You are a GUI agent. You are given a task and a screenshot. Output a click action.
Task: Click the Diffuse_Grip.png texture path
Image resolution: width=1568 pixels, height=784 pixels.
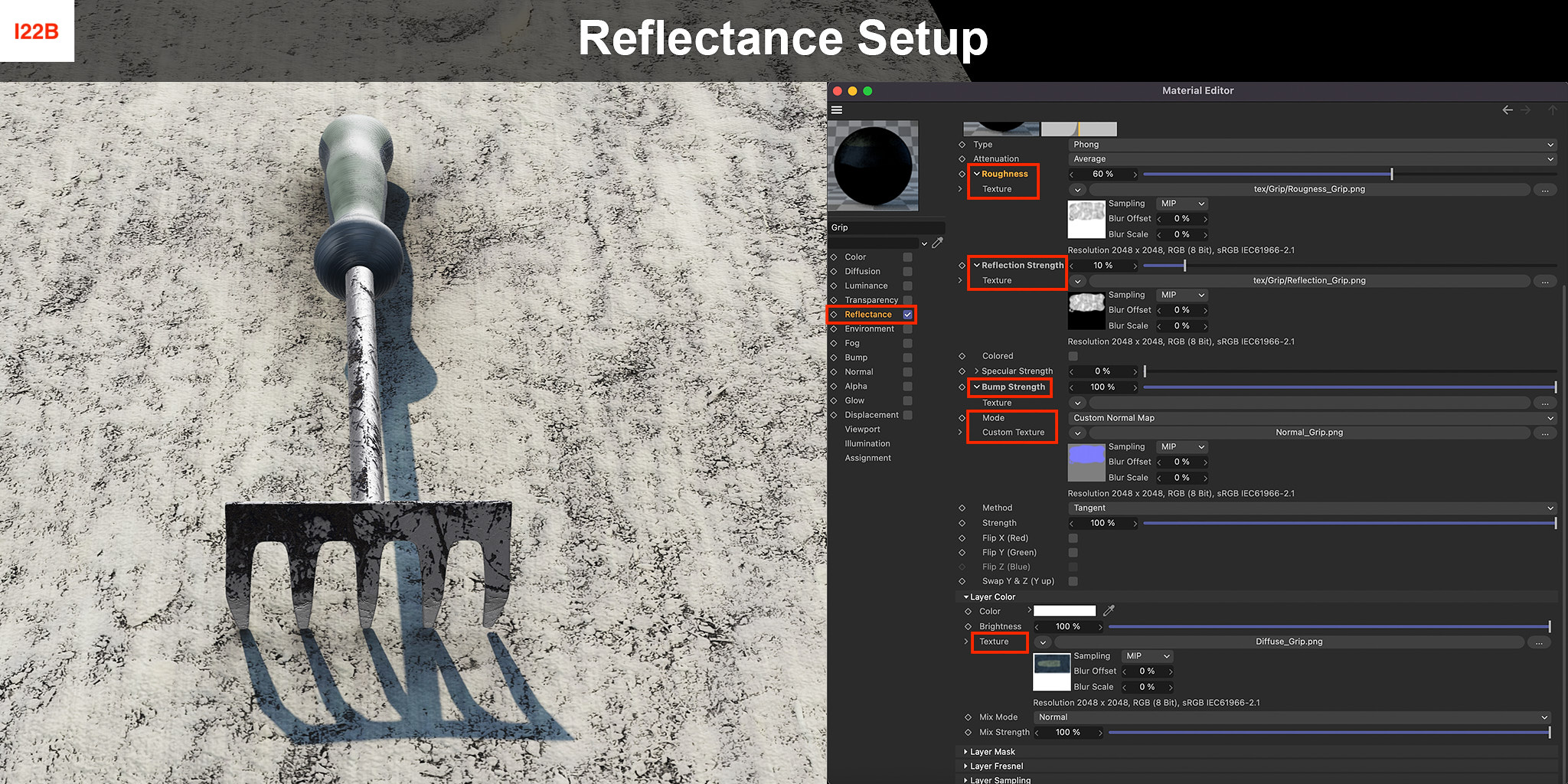click(x=1289, y=642)
